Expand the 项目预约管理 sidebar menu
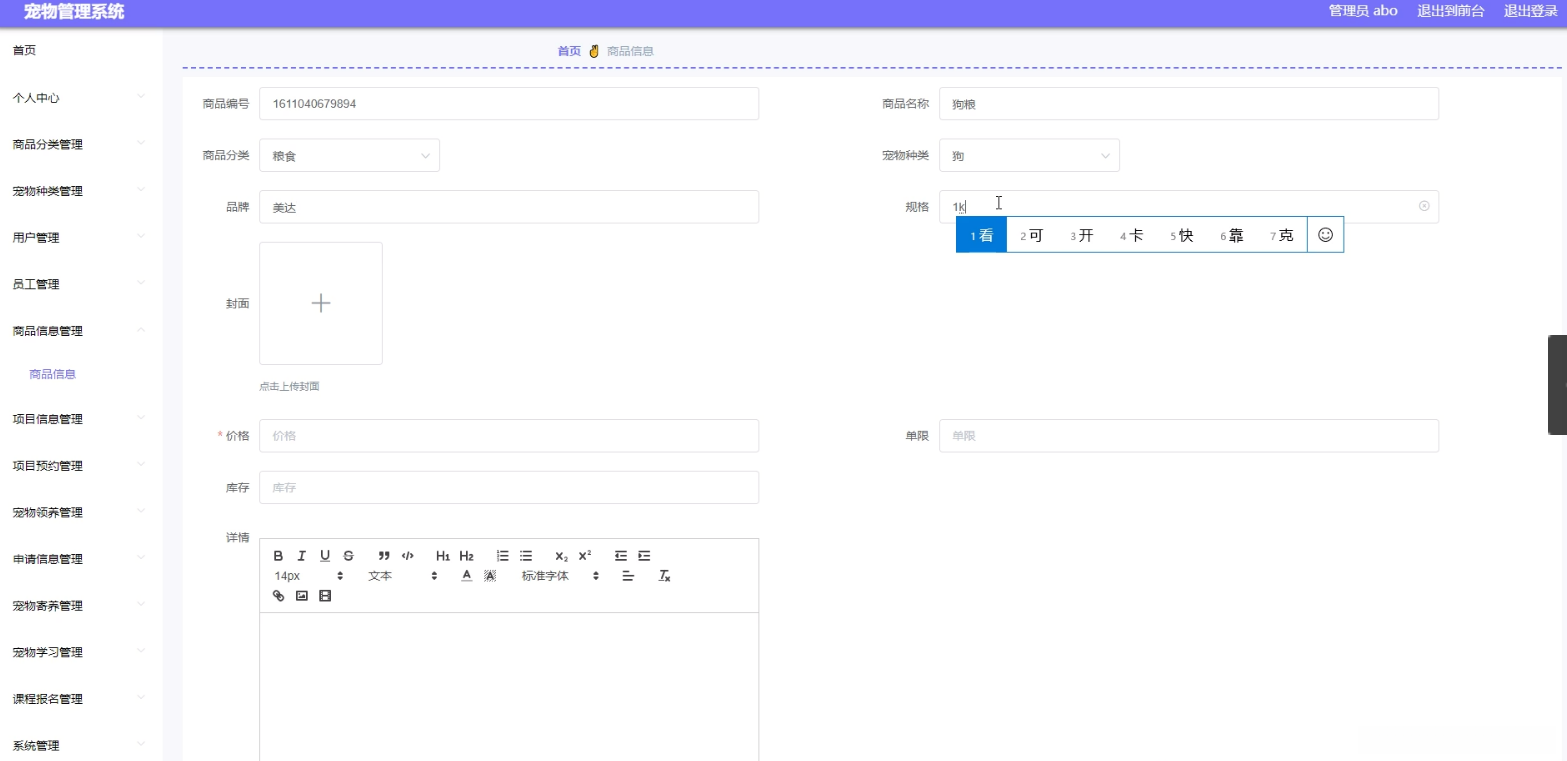Screen dimensions: 1567x761 [81, 466]
